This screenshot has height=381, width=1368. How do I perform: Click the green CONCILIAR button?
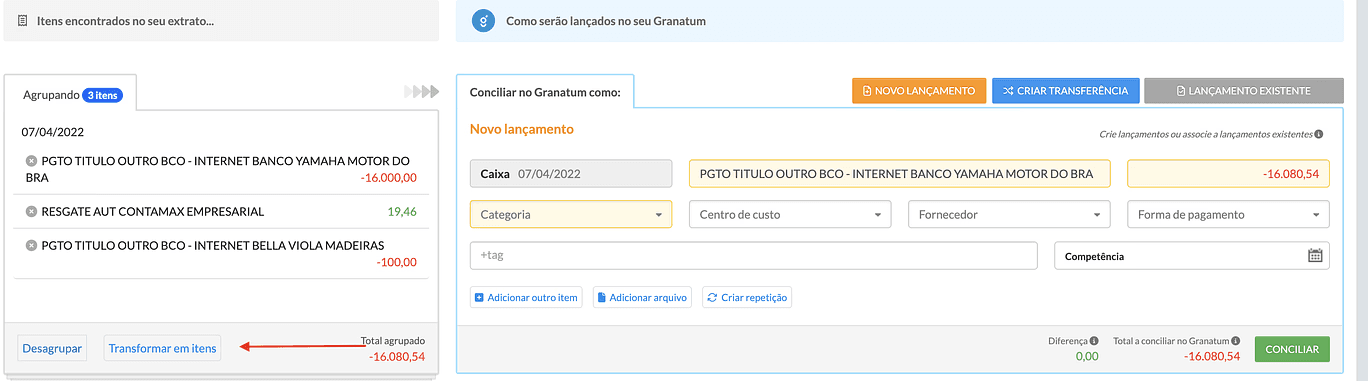[1292, 350]
